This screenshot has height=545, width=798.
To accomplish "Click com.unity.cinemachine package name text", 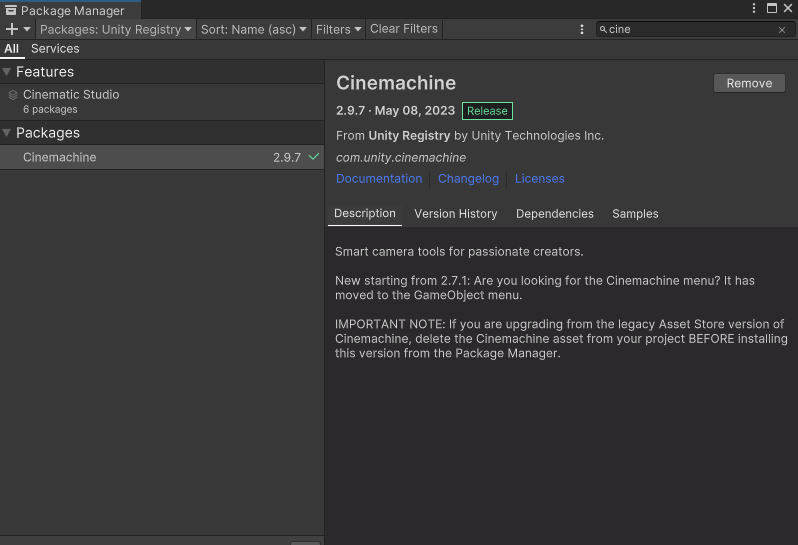I will click(x=401, y=158).
